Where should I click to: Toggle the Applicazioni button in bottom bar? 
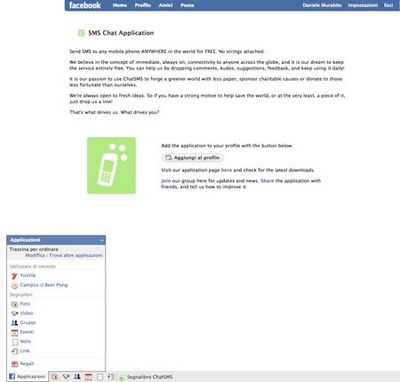tap(27, 377)
